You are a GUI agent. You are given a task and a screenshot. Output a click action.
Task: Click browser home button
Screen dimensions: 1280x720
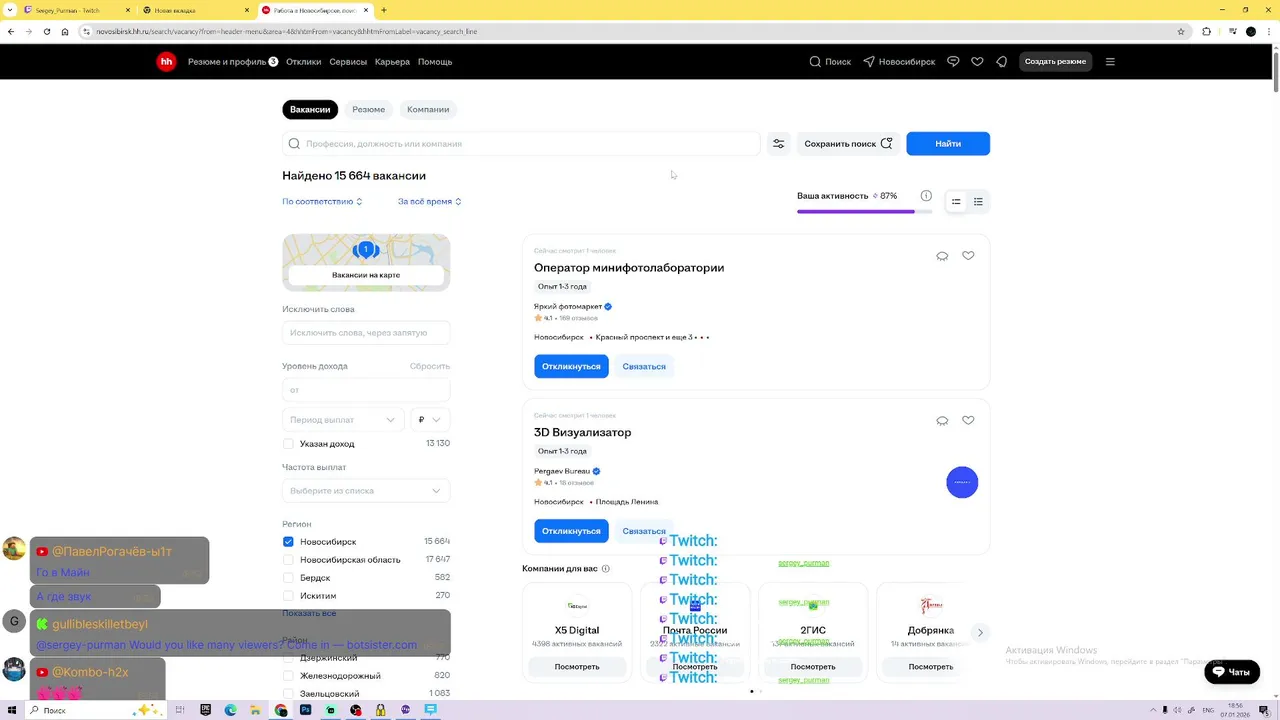[65, 31]
